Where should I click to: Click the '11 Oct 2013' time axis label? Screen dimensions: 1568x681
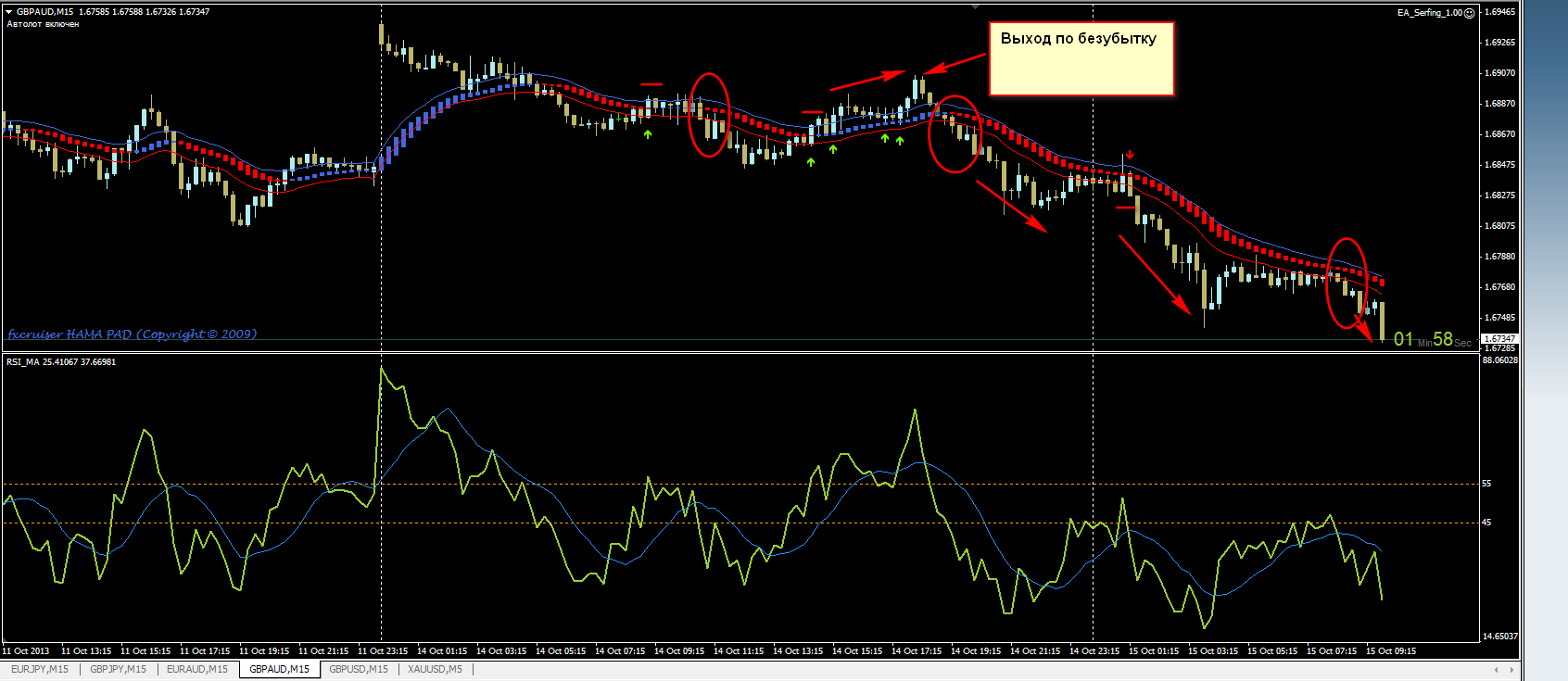coord(26,651)
